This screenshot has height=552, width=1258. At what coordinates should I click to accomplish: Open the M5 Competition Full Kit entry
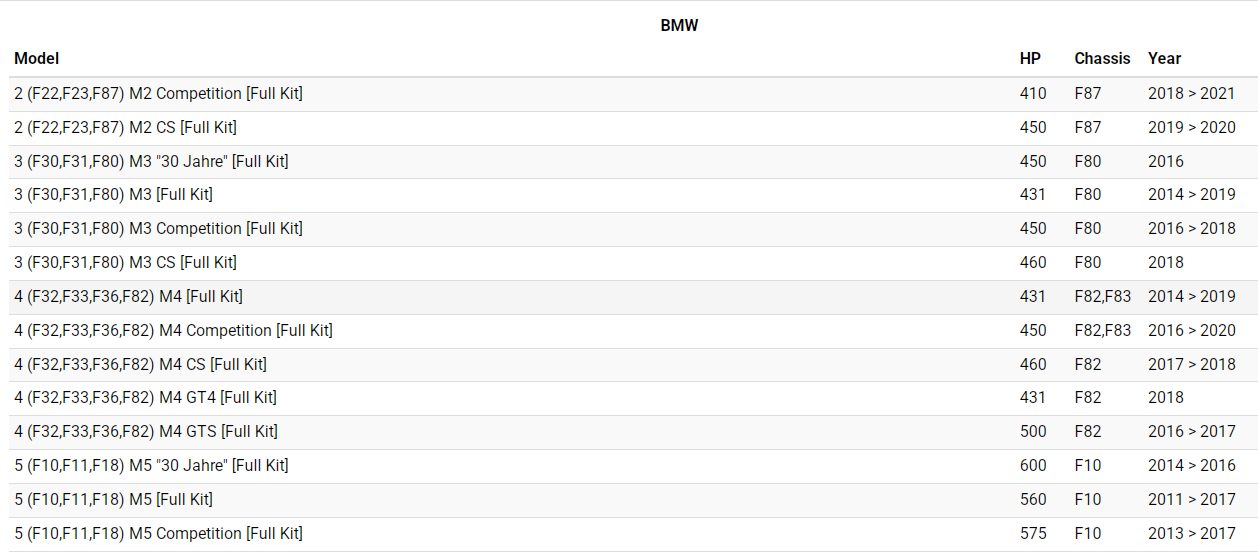(158, 534)
